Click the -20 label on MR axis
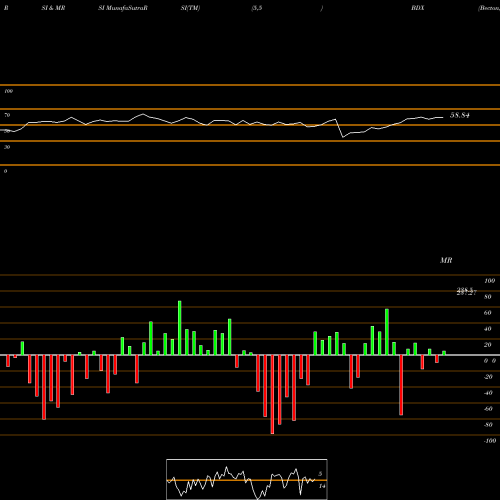Viewport: 500px width, 500px height. pos(488,377)
